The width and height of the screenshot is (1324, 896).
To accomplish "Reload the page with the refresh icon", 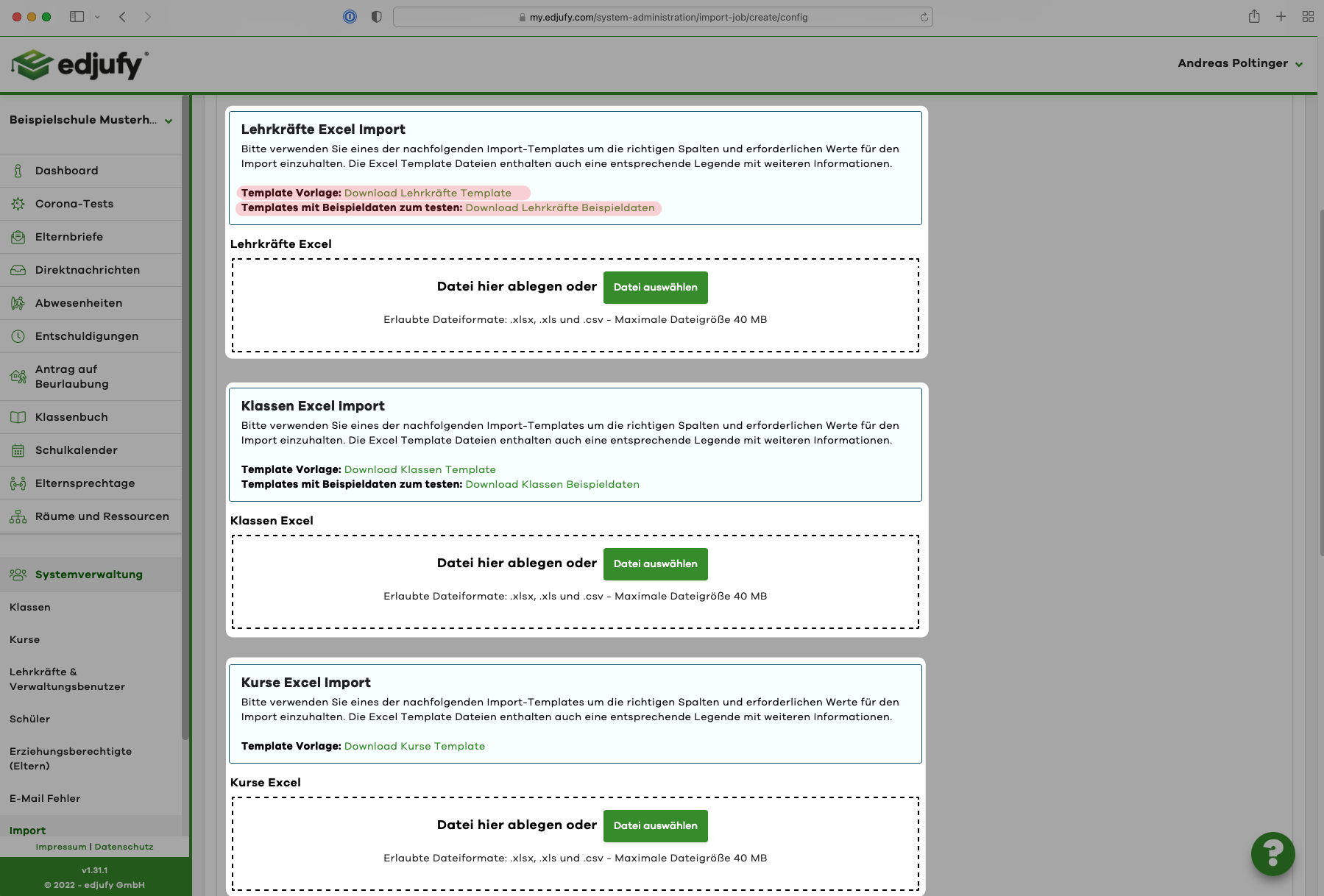I will tap(924, 17).
